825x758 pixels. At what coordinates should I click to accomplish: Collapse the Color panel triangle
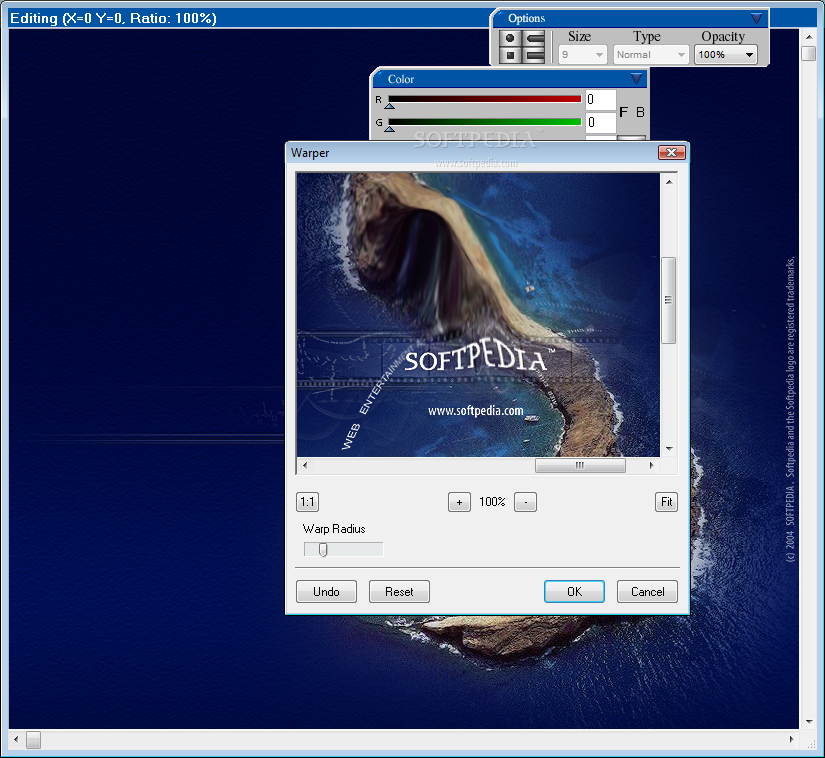coord(636,79)
